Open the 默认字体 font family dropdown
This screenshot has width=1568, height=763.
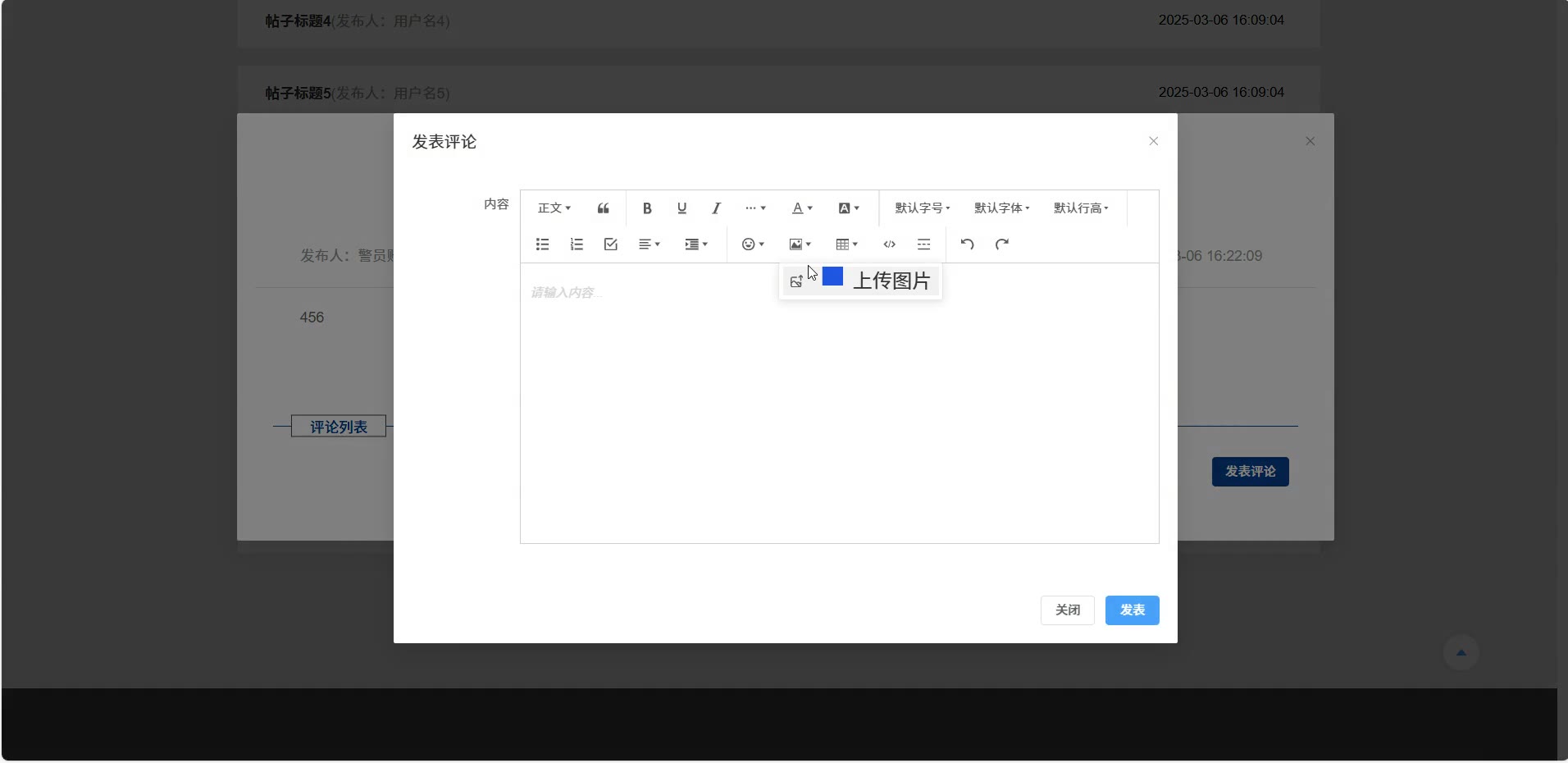(x=1001, y=208)
